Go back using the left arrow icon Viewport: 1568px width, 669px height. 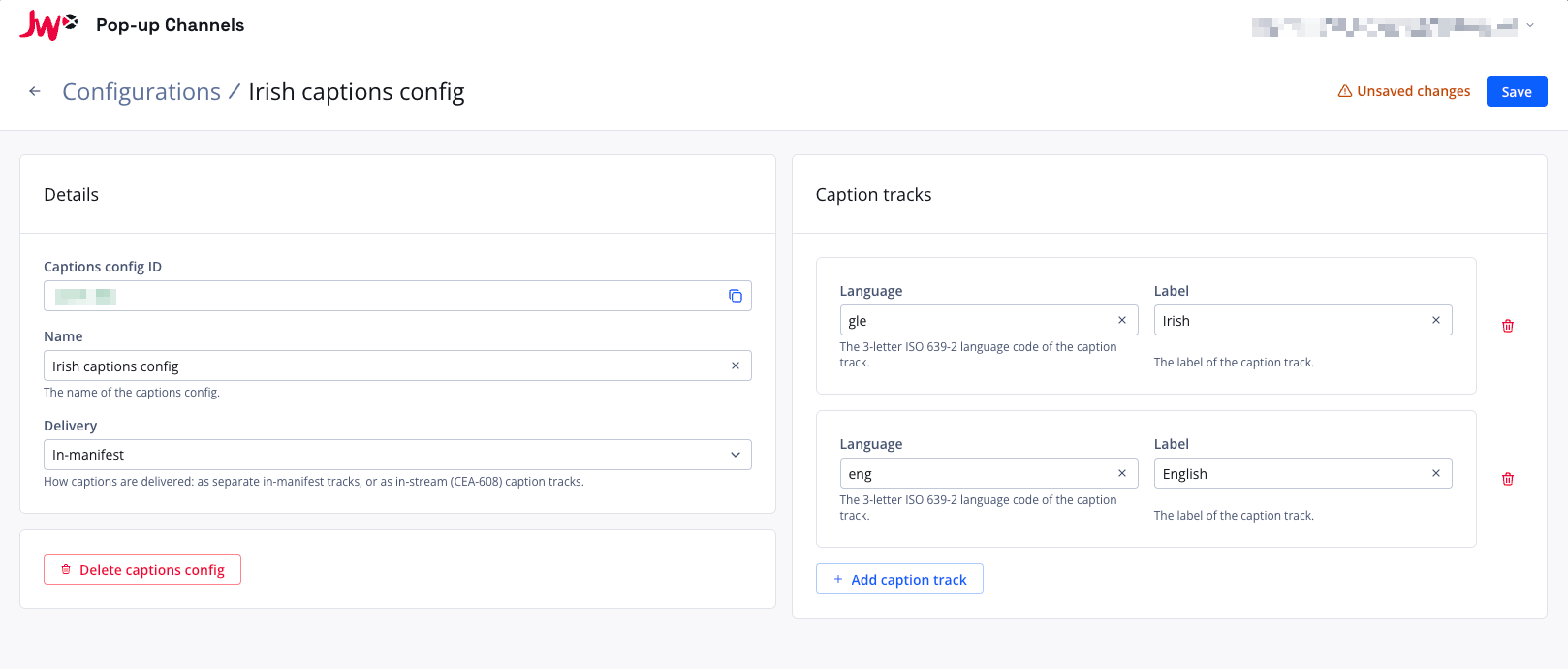tap(35, 91)
